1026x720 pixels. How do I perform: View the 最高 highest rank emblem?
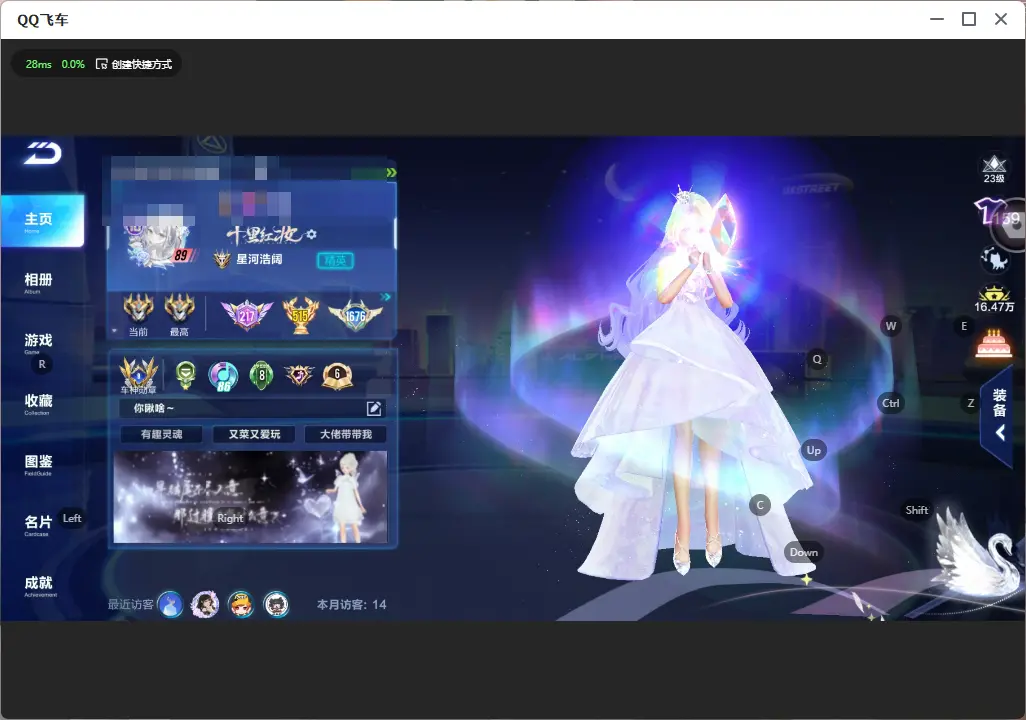click(x=179, y=308)
